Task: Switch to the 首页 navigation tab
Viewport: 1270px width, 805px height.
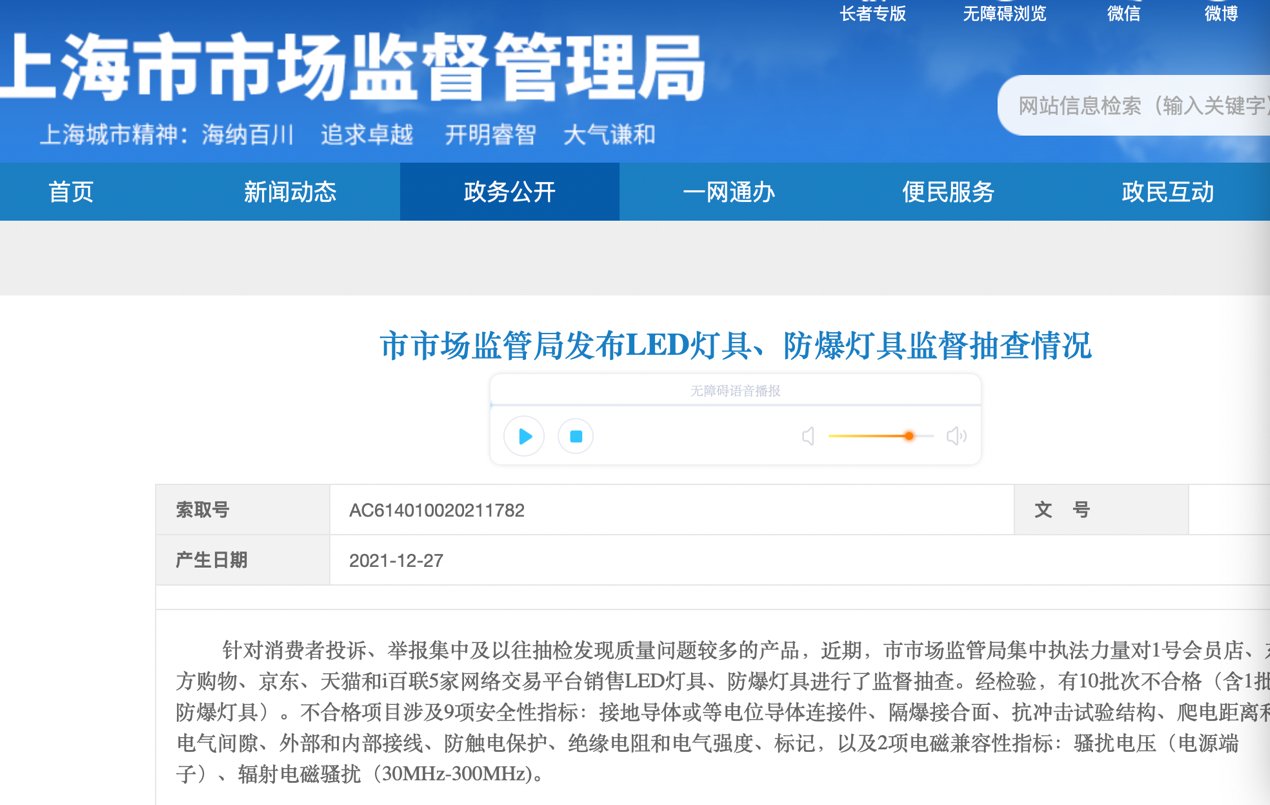Action: click(x=70, y=192)
